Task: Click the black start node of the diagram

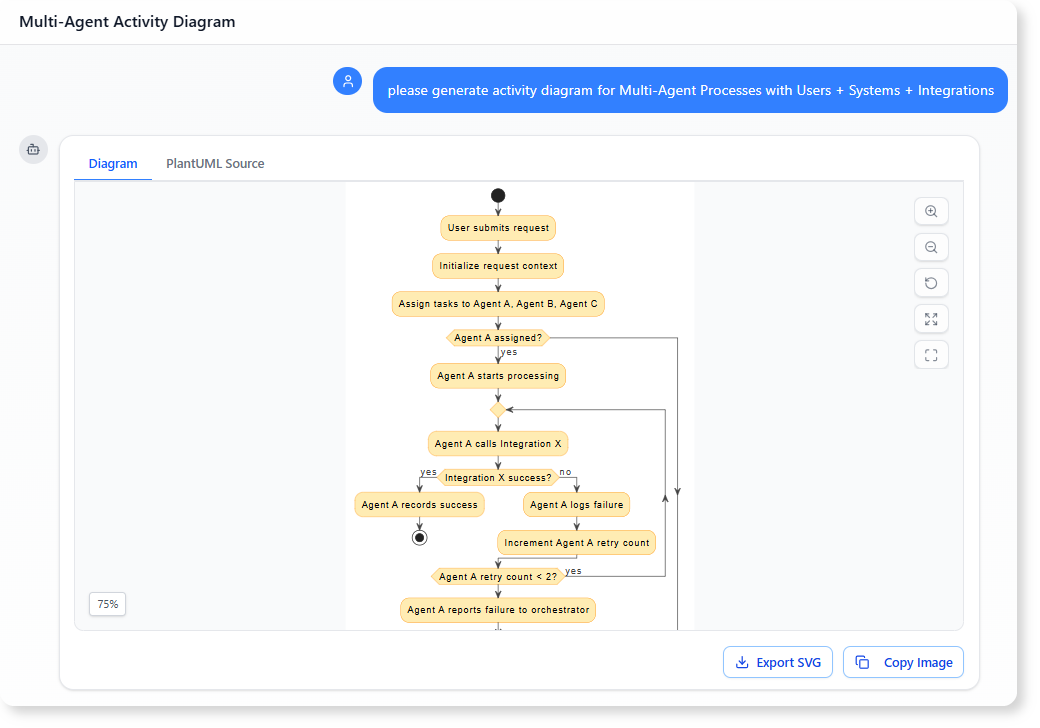Action: pyautogui.click(x=497, y=195)
